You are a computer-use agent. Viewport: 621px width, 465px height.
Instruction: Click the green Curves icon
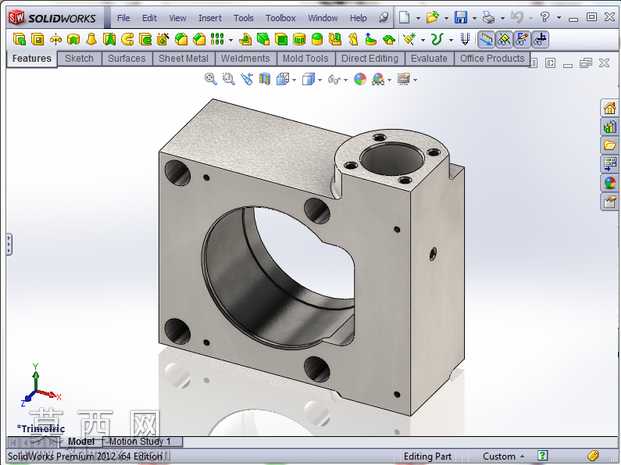[x=437, y=39]
